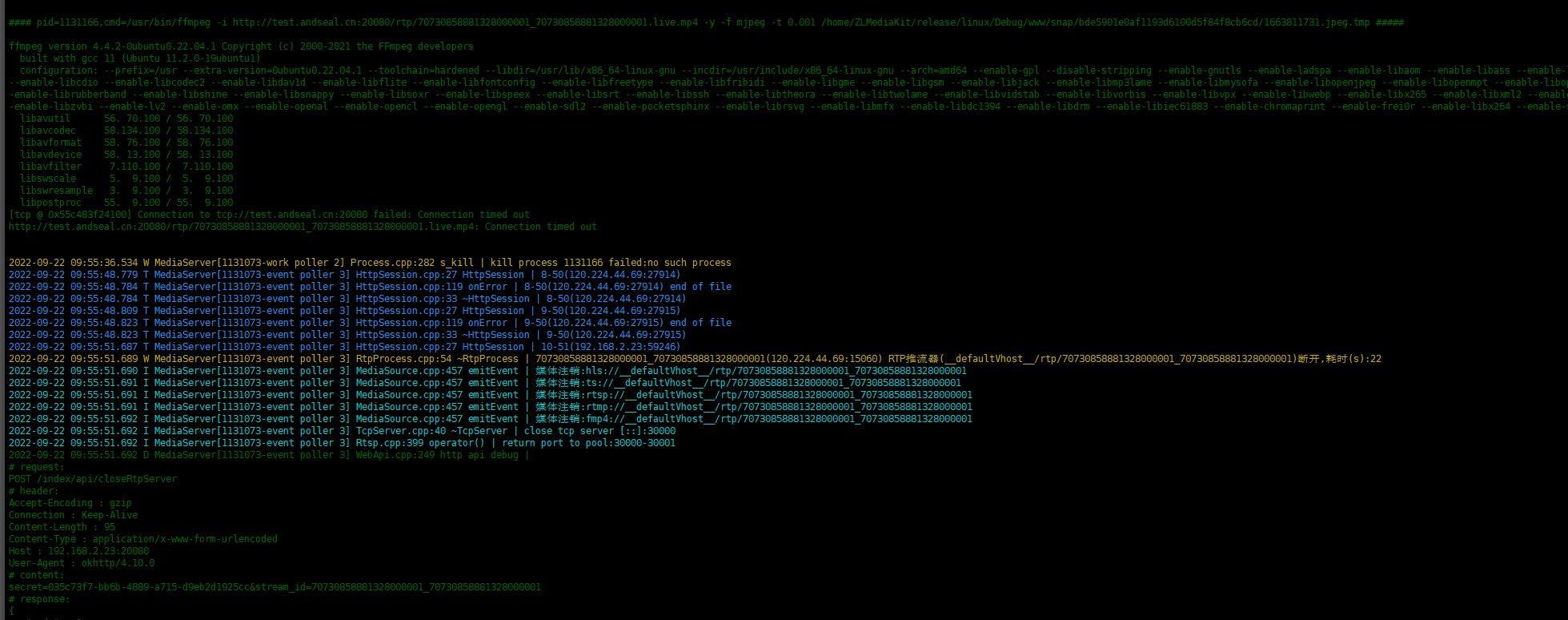
Task: Click HttpSession.cpp:27 log for 9-50 session
Action: tap(344, 311)
